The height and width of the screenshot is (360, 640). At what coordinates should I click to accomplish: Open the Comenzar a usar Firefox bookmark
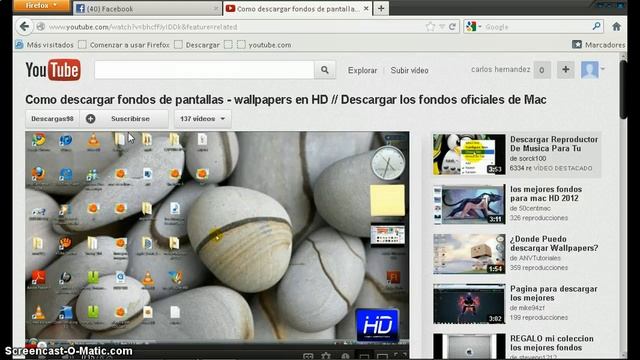(x=124, y=45)
